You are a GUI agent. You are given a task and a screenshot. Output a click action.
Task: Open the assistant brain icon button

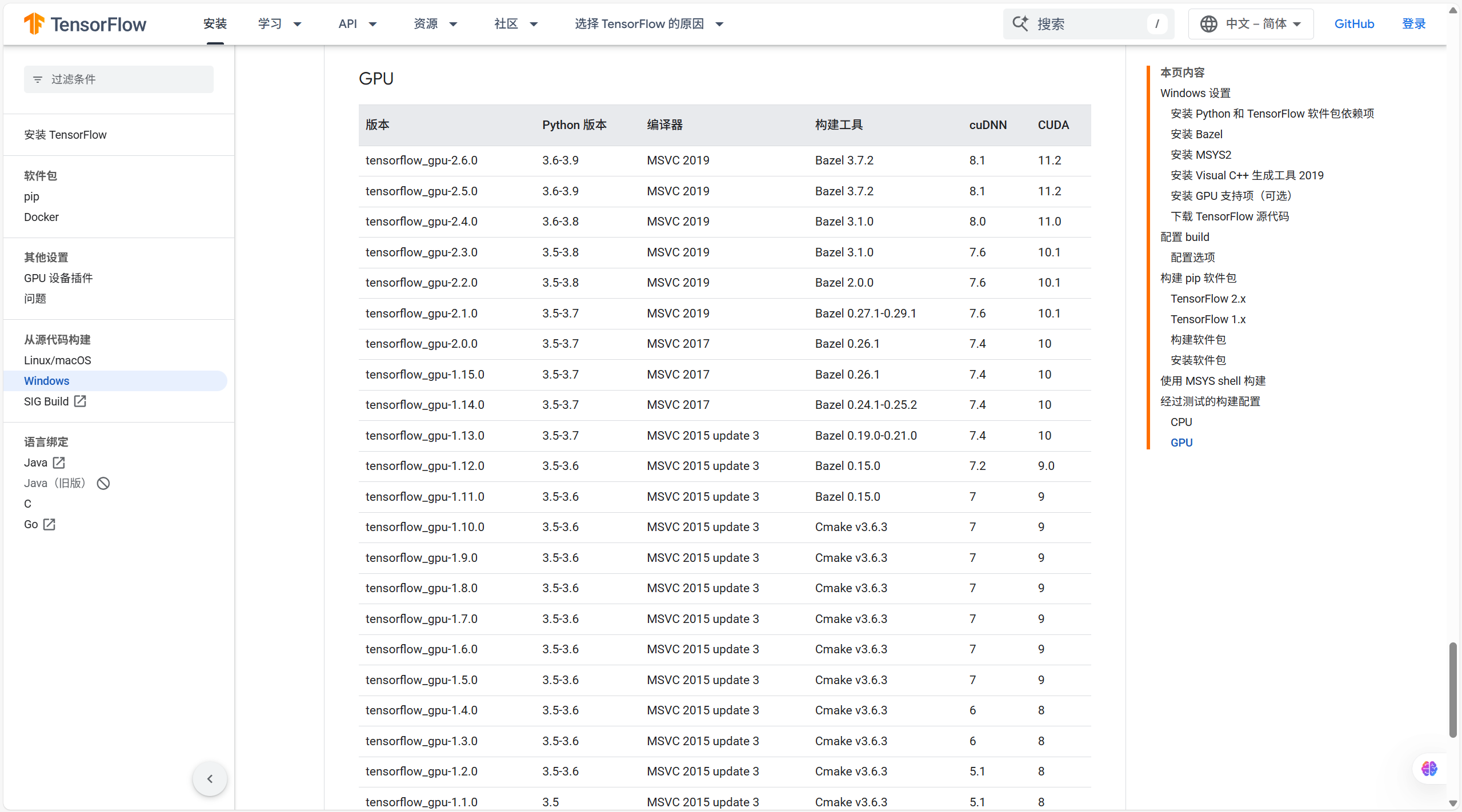[x=1429, y=769]
